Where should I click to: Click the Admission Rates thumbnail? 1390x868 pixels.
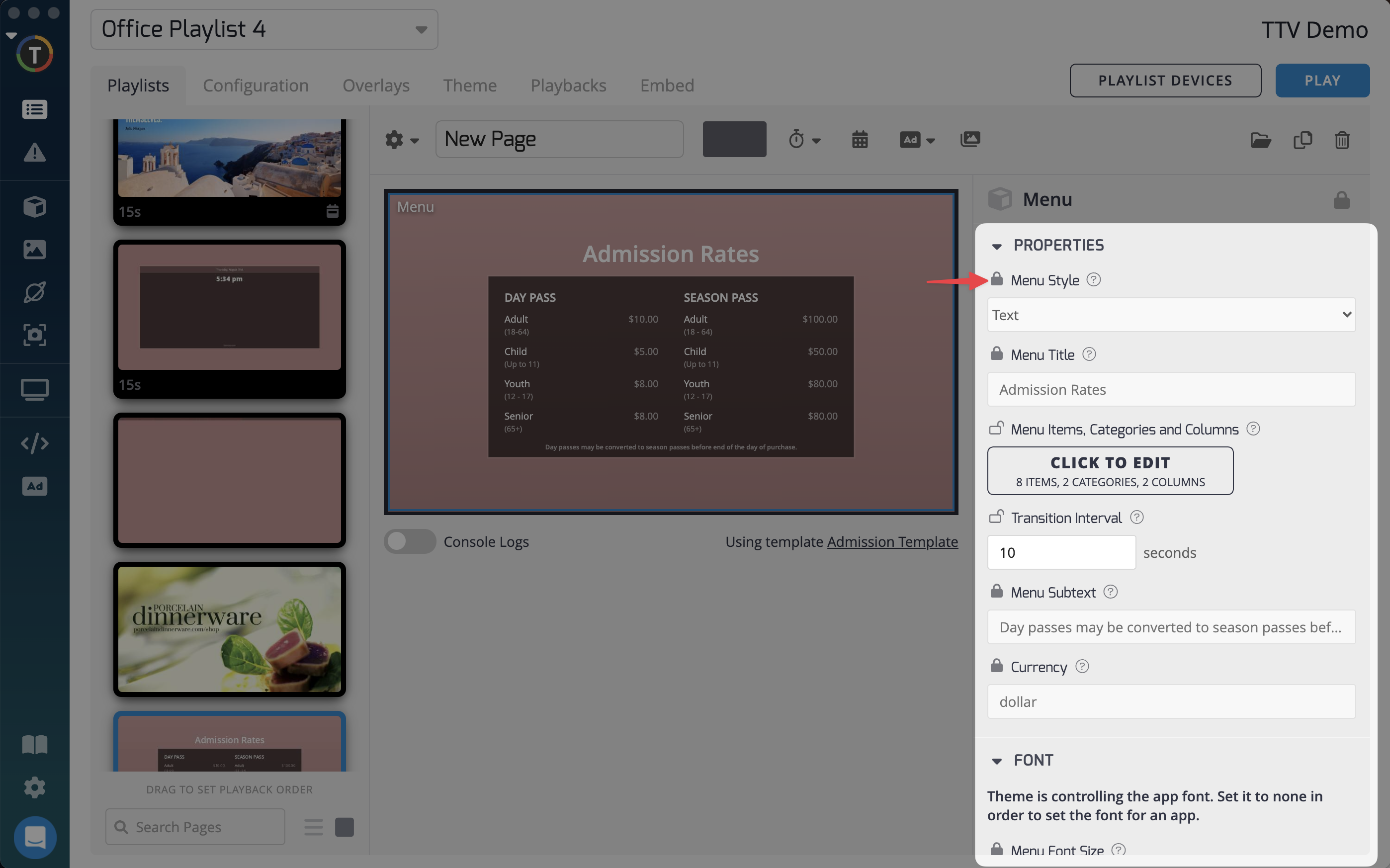228,745
